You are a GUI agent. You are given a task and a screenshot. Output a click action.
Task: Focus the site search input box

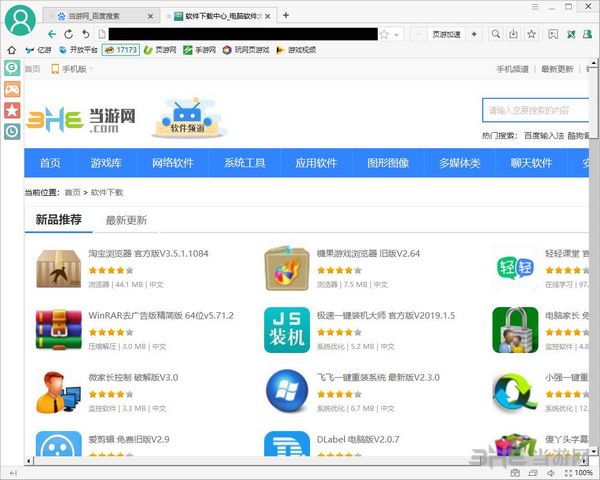[535, 110]
